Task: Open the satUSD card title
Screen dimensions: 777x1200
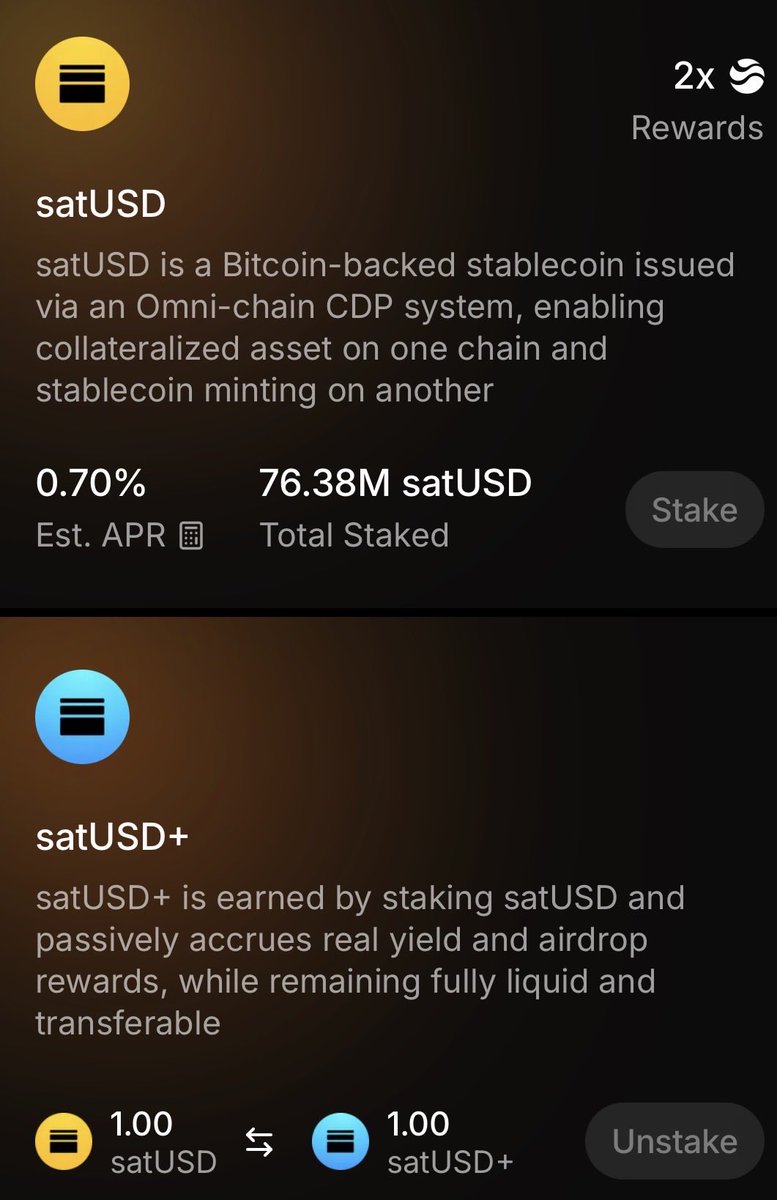Action: click(x=101, y=204)
